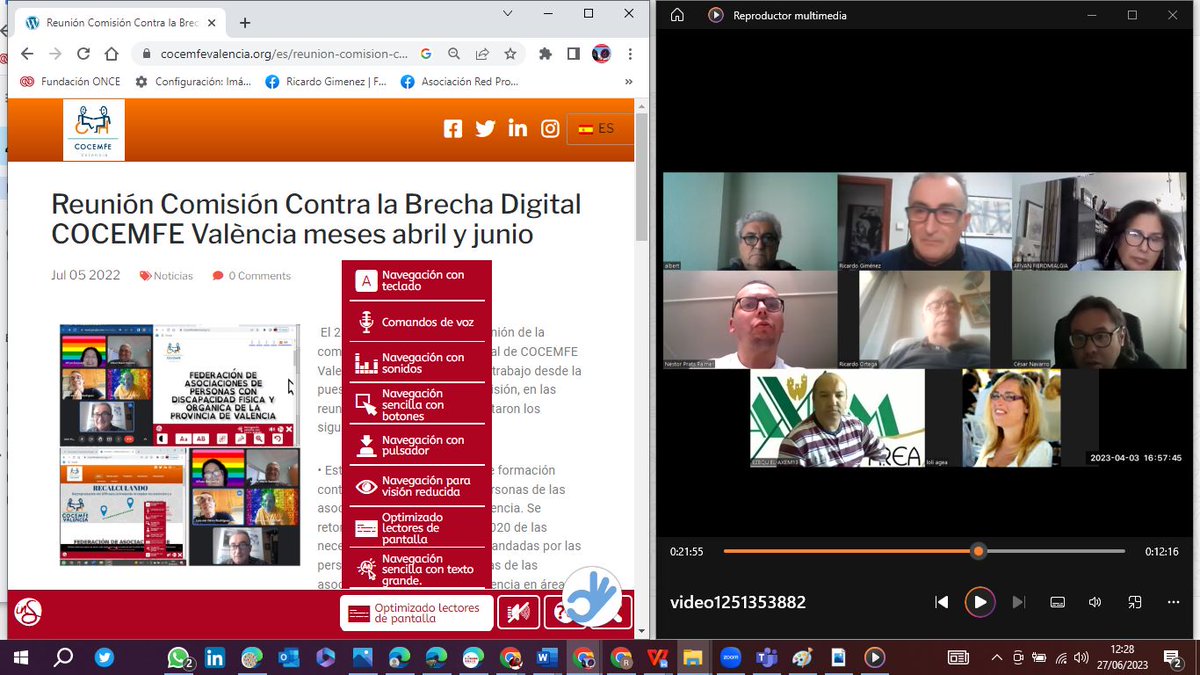Select Navegación con teclado option
The image size is (1200, 675).
[417, 281]
